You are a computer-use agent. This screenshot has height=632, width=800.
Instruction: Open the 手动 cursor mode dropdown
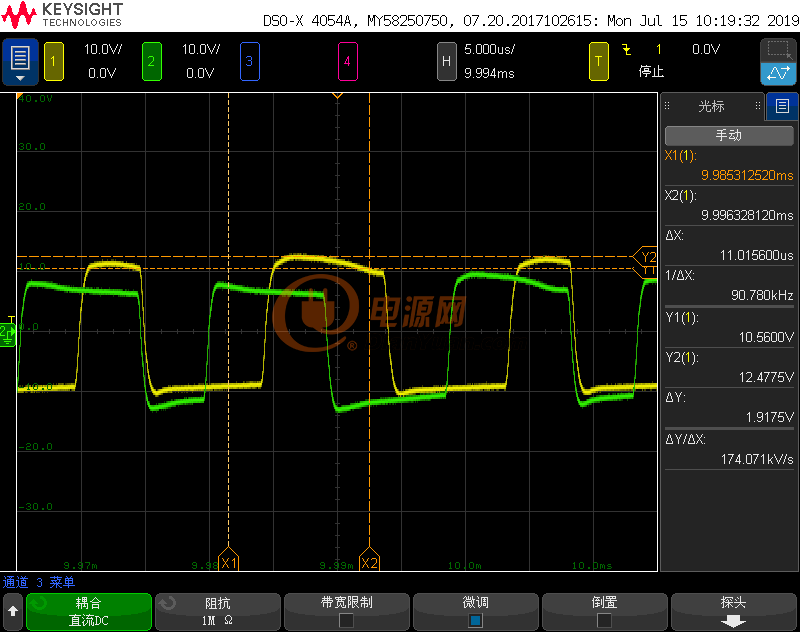[729, 136]
